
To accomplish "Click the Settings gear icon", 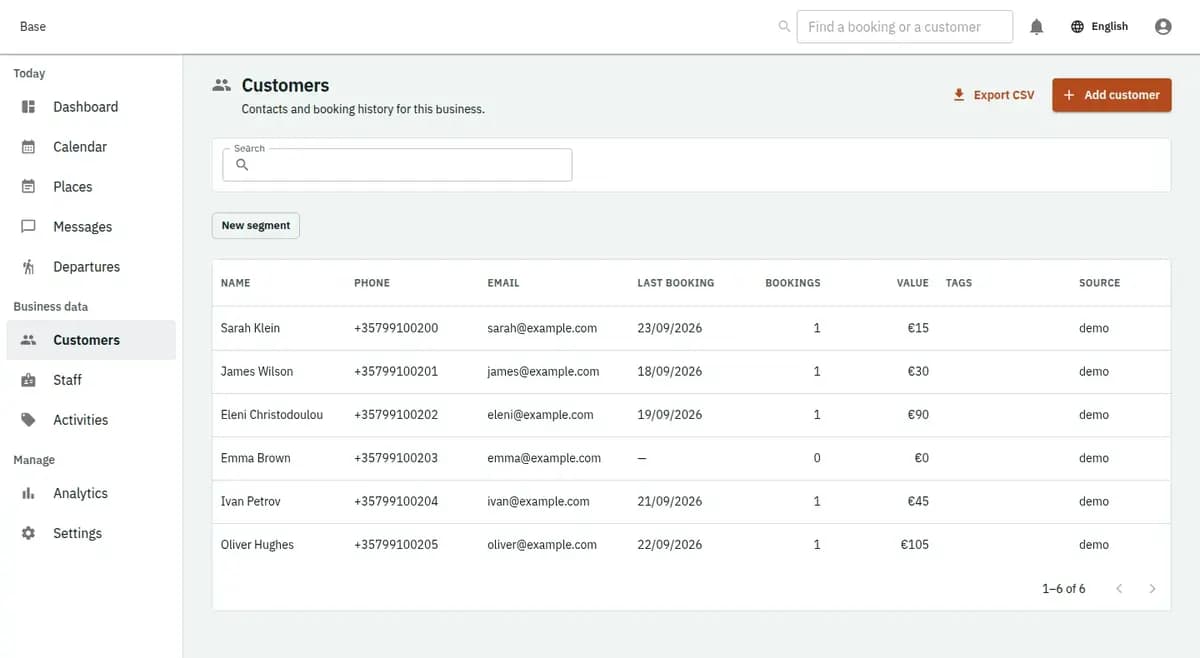I will click(x=29, y=533).
